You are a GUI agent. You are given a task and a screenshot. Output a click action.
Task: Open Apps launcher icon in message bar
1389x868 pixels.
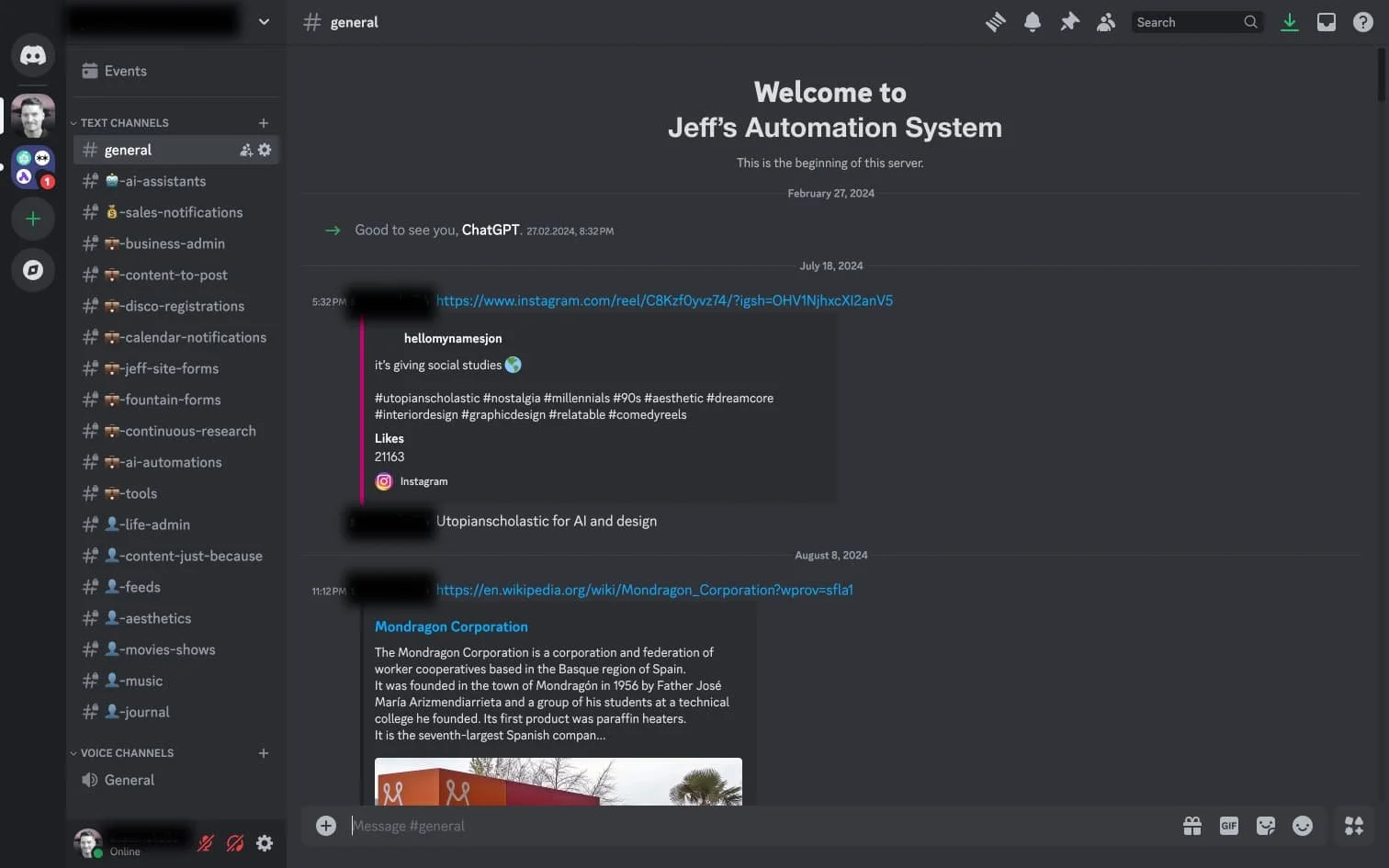1354,826
